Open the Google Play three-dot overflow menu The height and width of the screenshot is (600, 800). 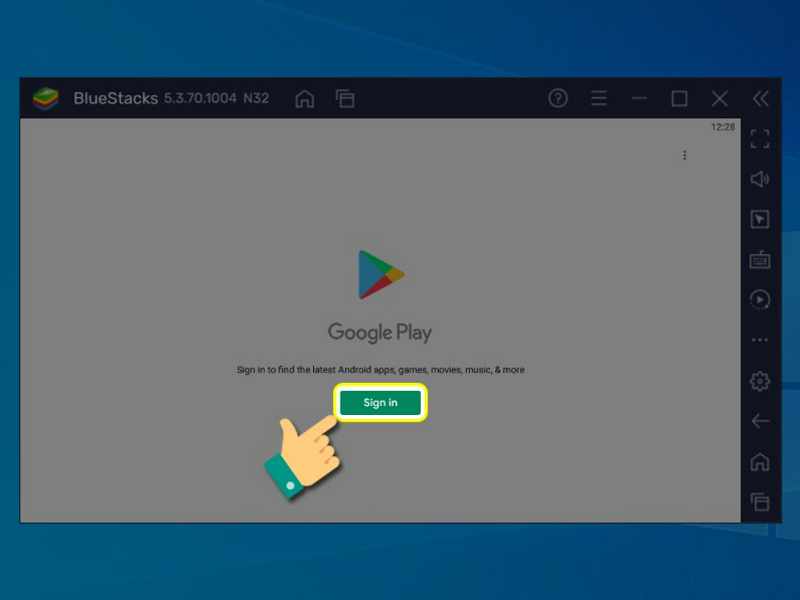(684, 155)
